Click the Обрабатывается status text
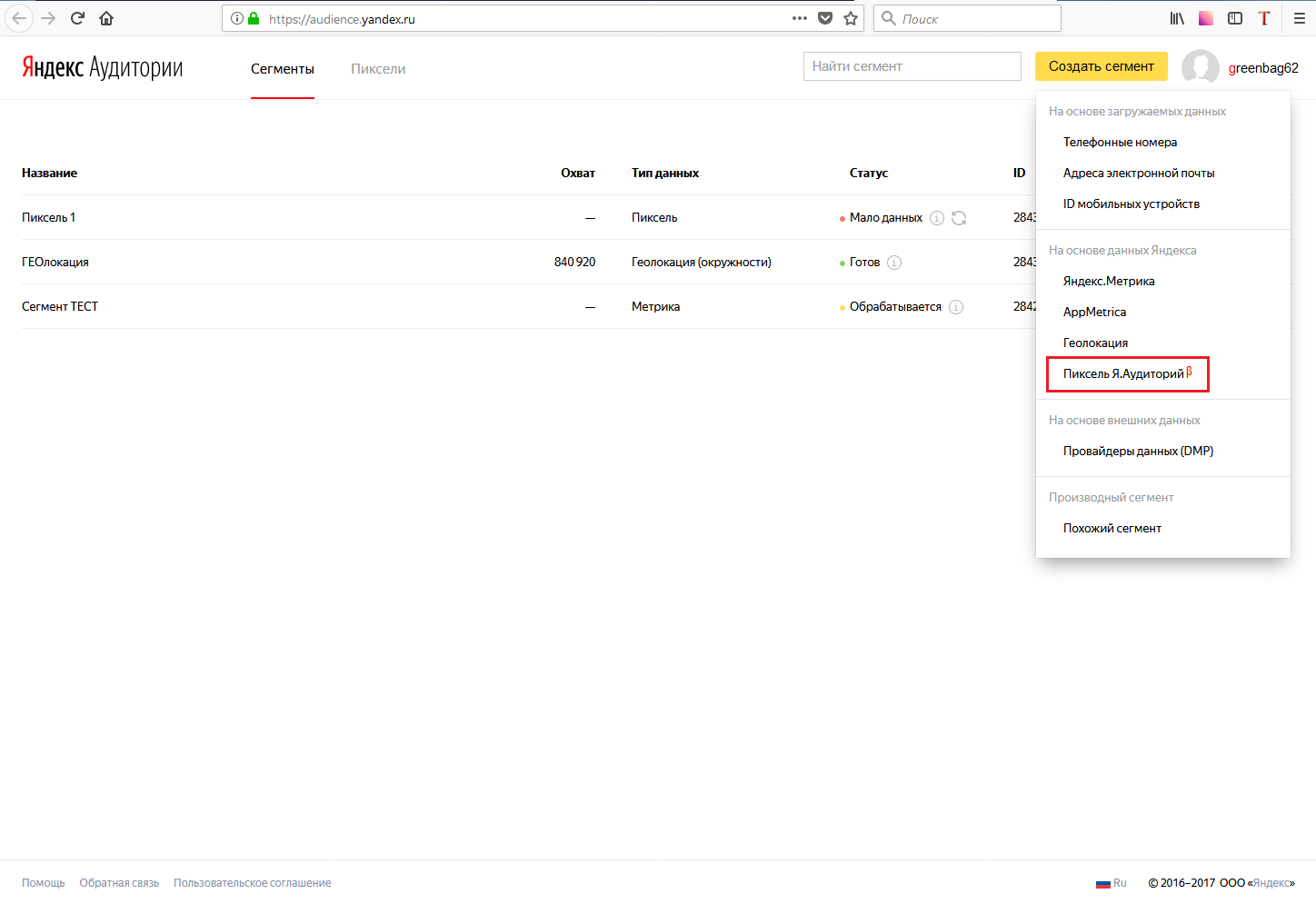This screenshot has width=1316, height=904. coord(895,306)
